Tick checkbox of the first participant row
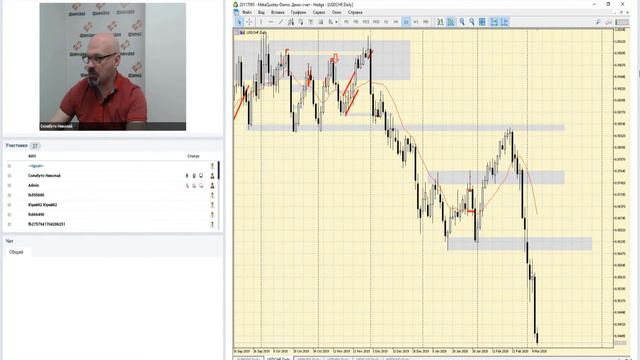The image size is (640, 360). 9,166
